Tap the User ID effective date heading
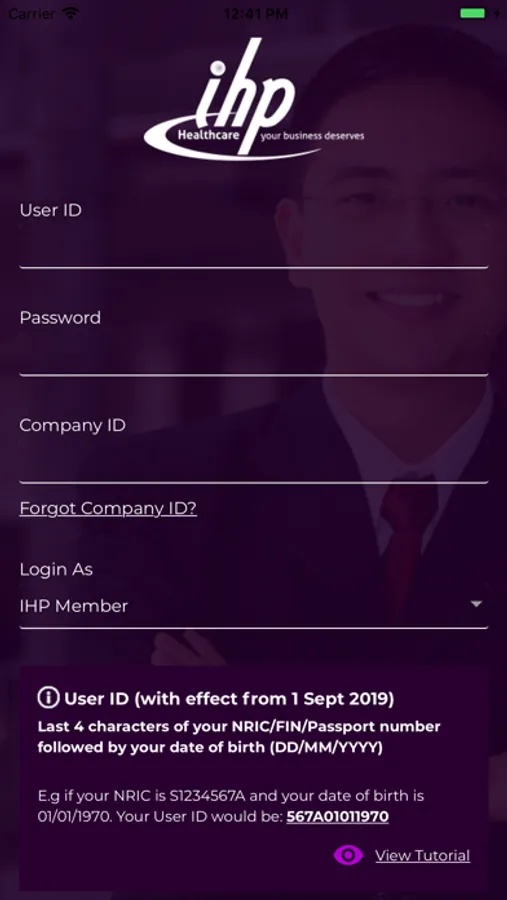507x900 pixels. click(x=229, y=699)
